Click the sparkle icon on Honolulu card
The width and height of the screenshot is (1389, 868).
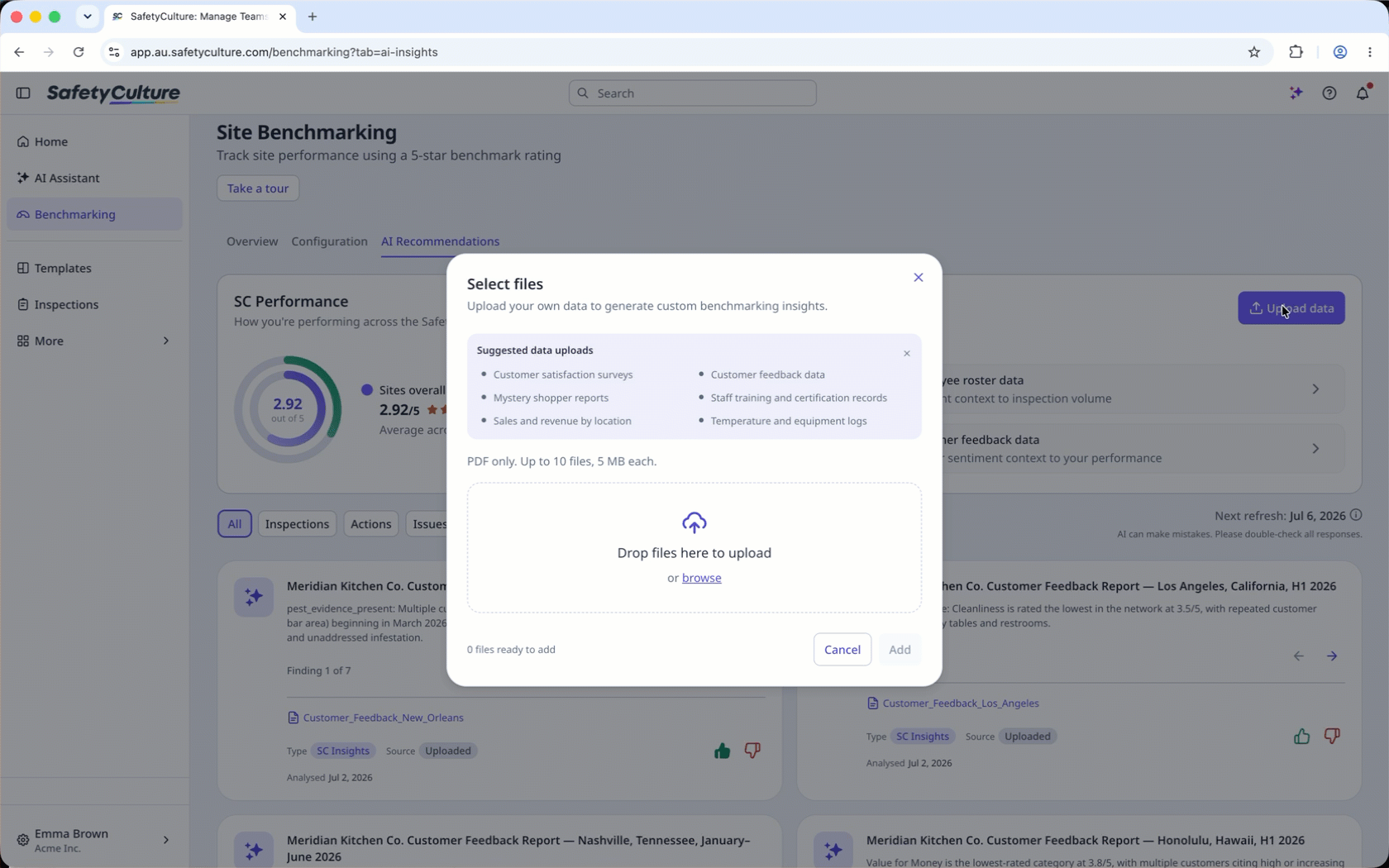[x=833, y=851]
